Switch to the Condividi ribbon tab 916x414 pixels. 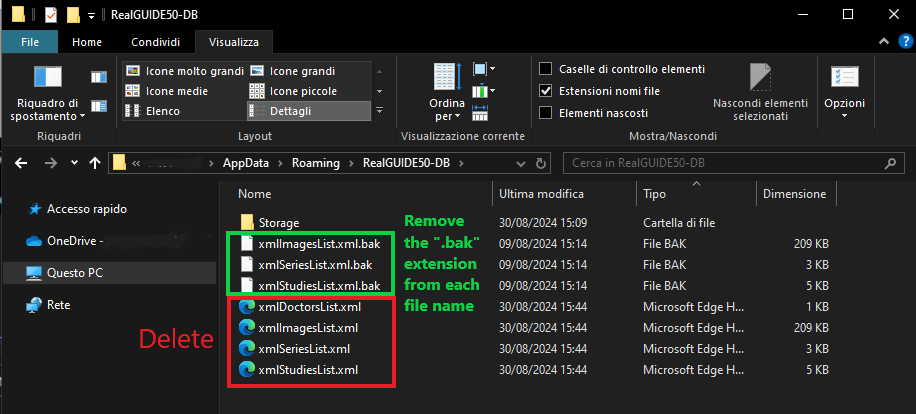pyautogui.click(x=155, y=42)
